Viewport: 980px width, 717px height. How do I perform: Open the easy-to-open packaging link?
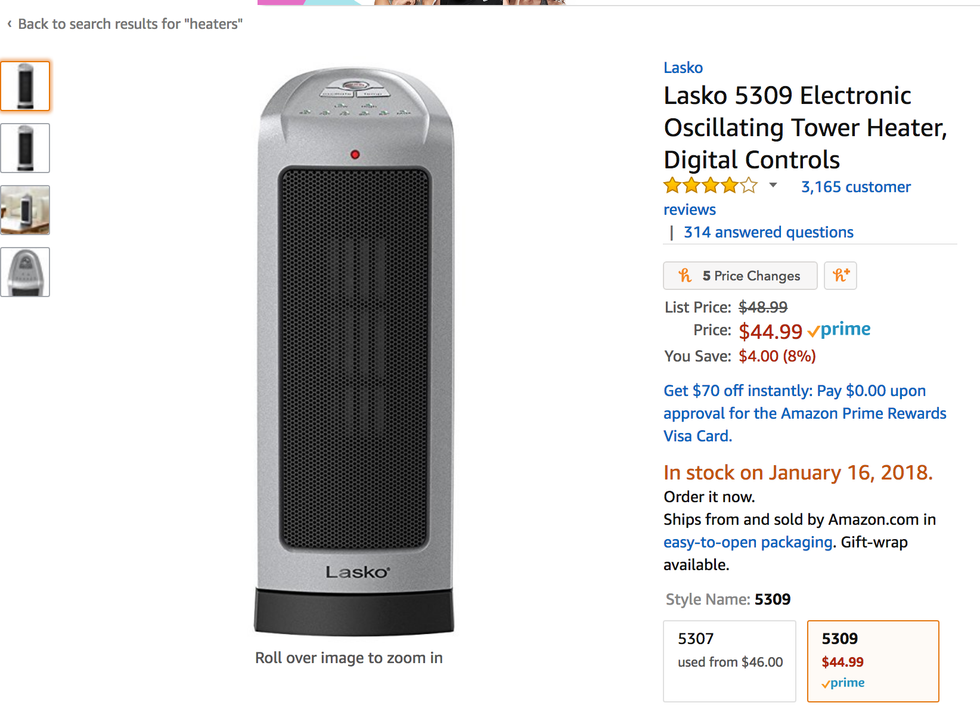coord(747,542)
